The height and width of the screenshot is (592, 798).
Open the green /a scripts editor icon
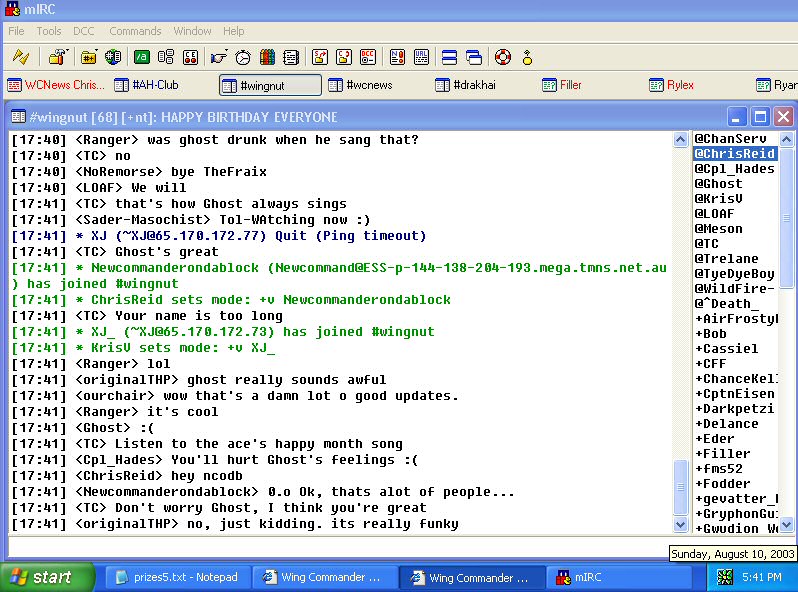click(x=142, y=57)
